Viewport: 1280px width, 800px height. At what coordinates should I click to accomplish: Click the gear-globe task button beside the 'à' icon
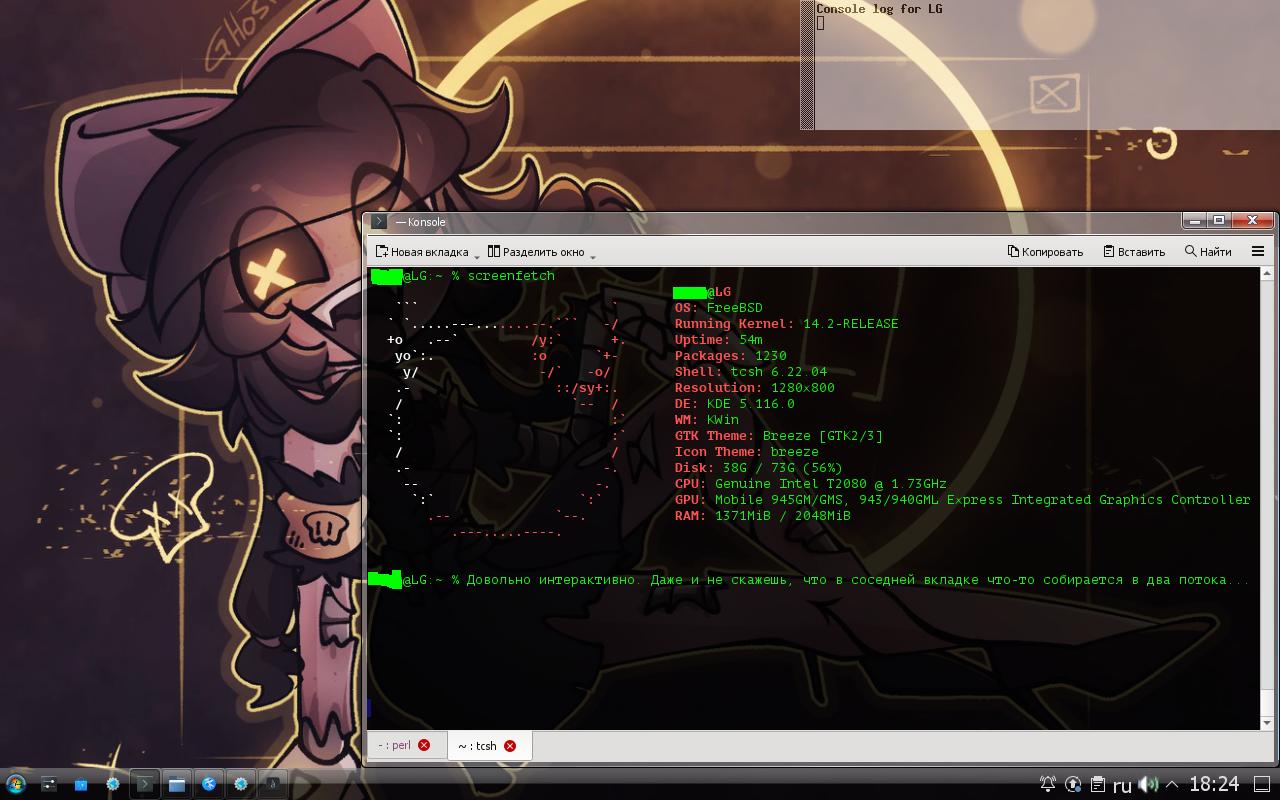pyautogui.click(x=241, y=784)
